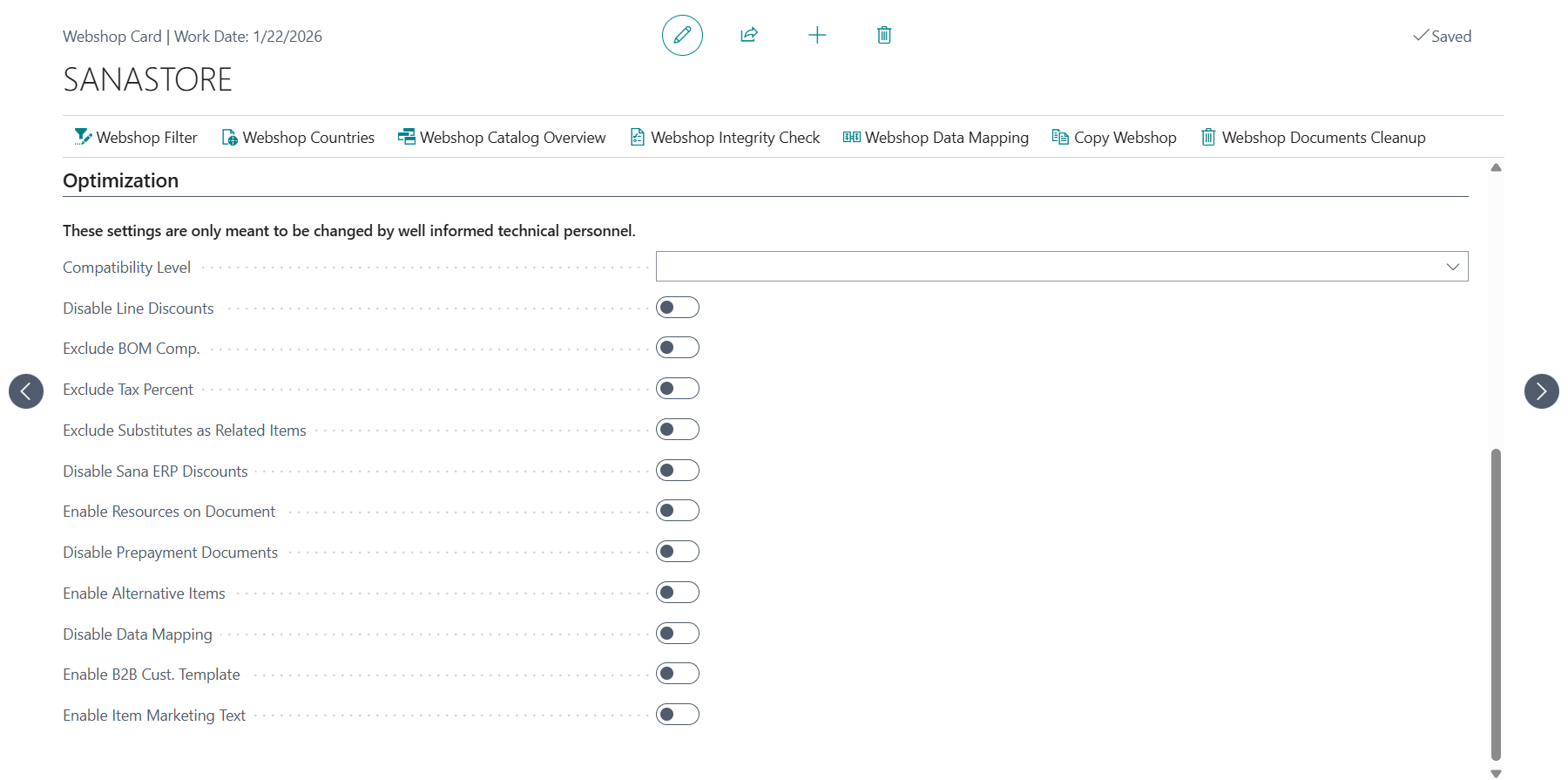Open Webshop Filter action
The height and width of the screenshot is (780, 1568).
pyautogui.click(x=136, y=137)
